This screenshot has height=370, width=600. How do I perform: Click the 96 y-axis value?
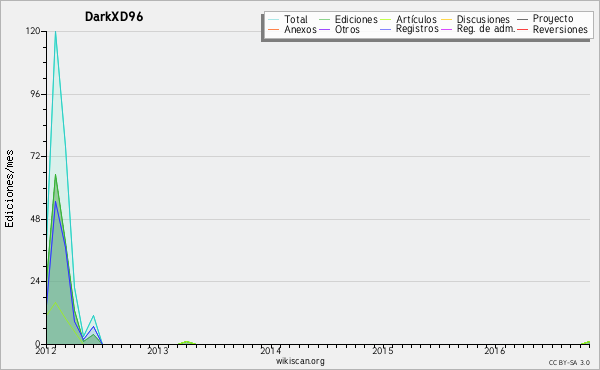[x=35, y=94]
